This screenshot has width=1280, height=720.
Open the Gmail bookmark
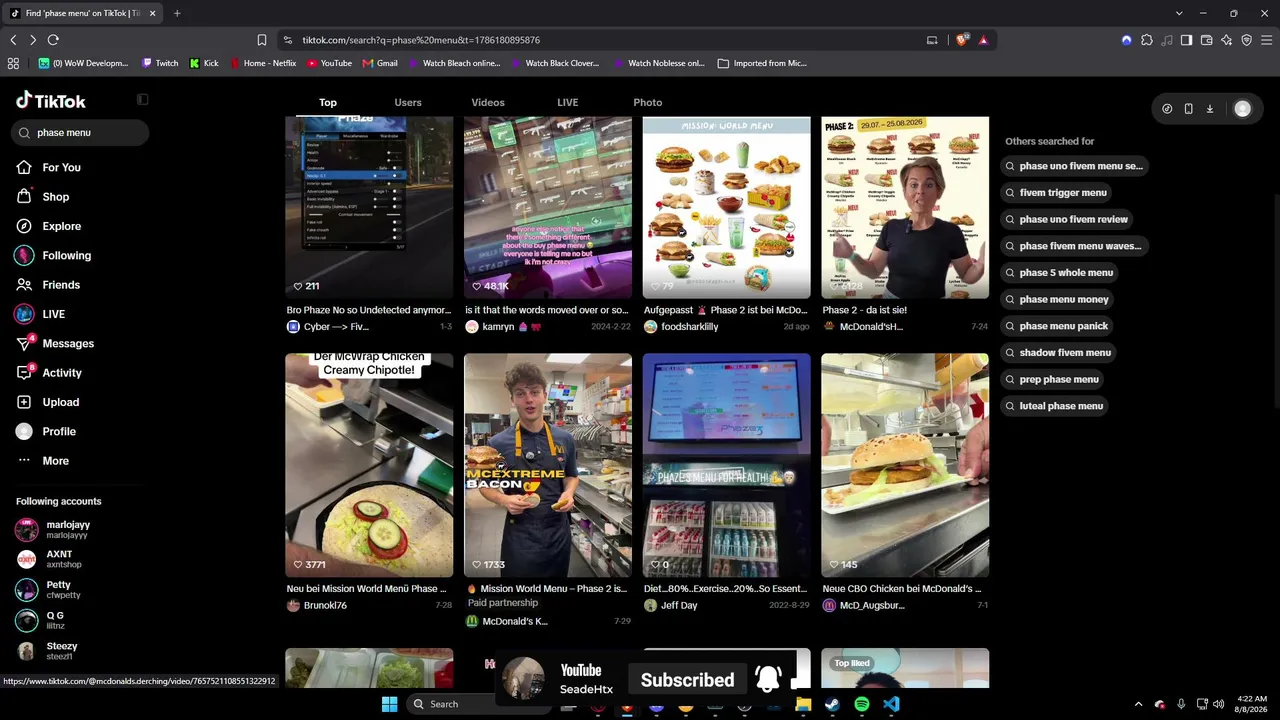380,63
